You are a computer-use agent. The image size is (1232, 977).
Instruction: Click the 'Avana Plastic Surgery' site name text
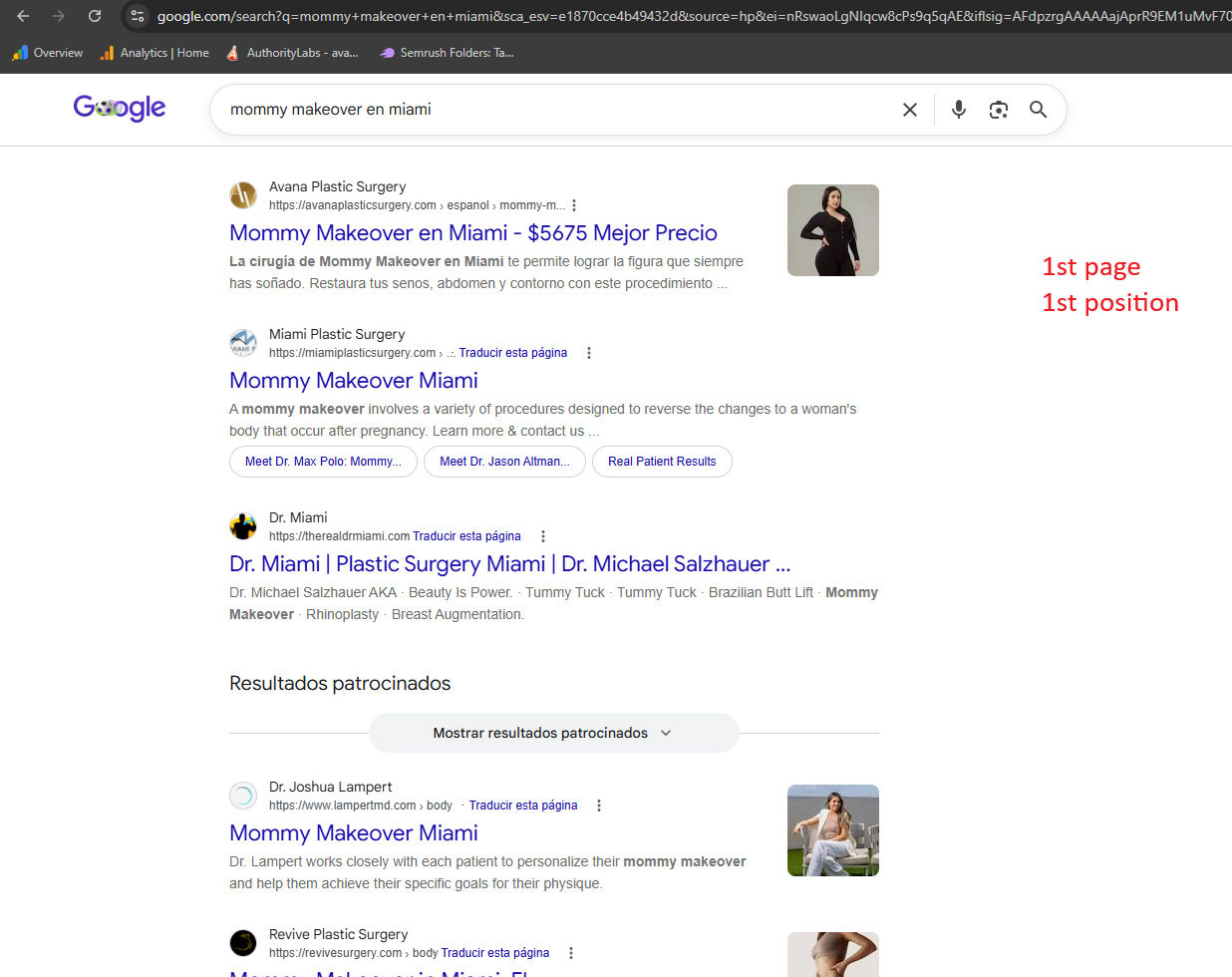338,186
